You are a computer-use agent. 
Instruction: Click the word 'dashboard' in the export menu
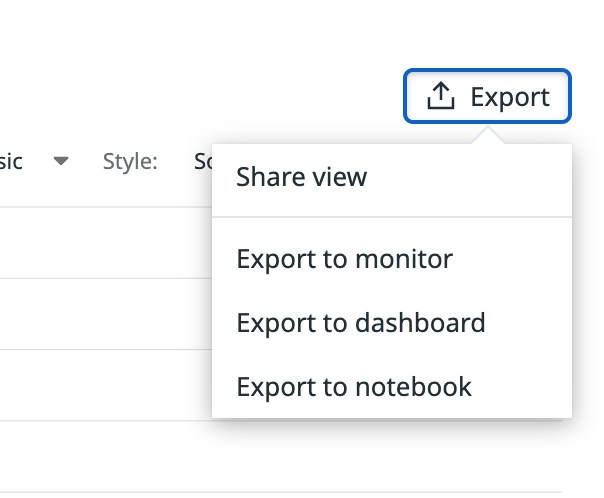tap(420, 323)
